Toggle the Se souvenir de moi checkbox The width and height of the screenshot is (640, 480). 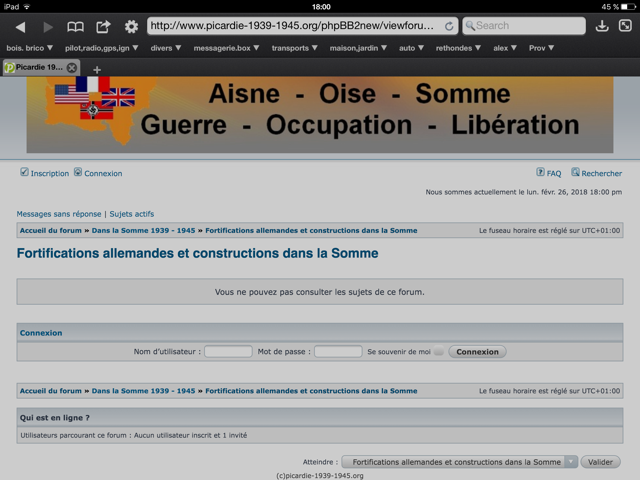(x=439, y=351)
